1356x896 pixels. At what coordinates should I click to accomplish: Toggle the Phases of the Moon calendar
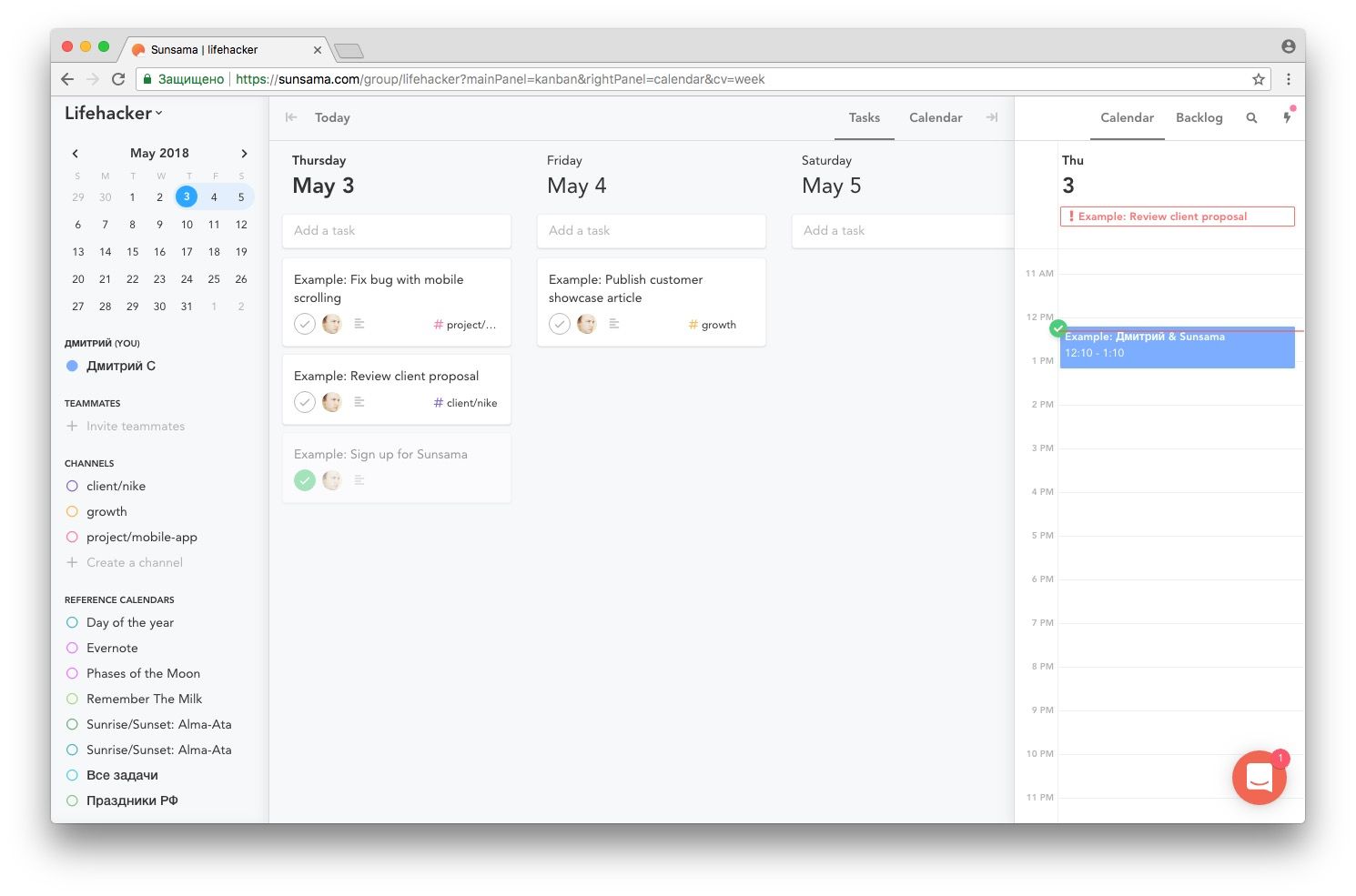click(72, 673)
